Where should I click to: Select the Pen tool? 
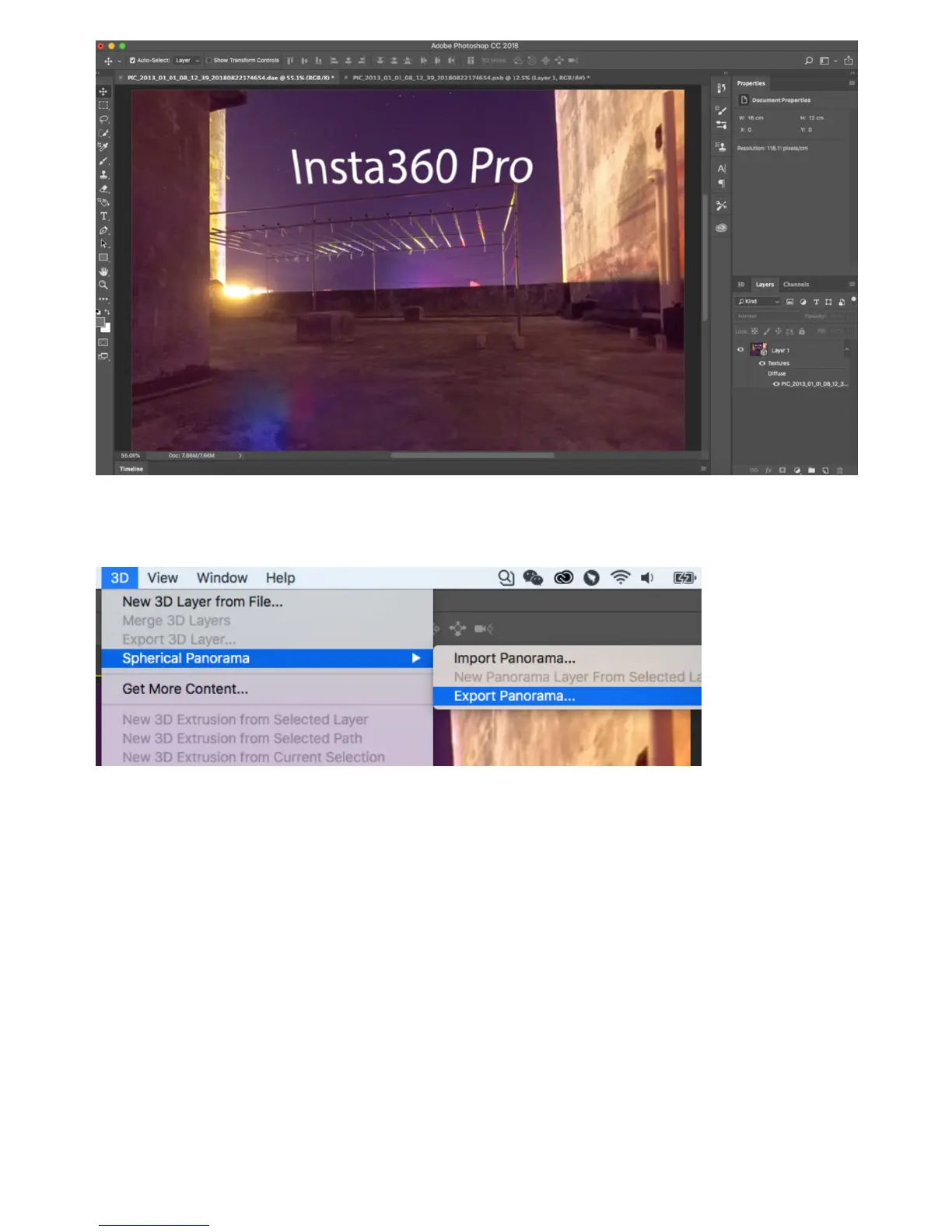(103, 230)
